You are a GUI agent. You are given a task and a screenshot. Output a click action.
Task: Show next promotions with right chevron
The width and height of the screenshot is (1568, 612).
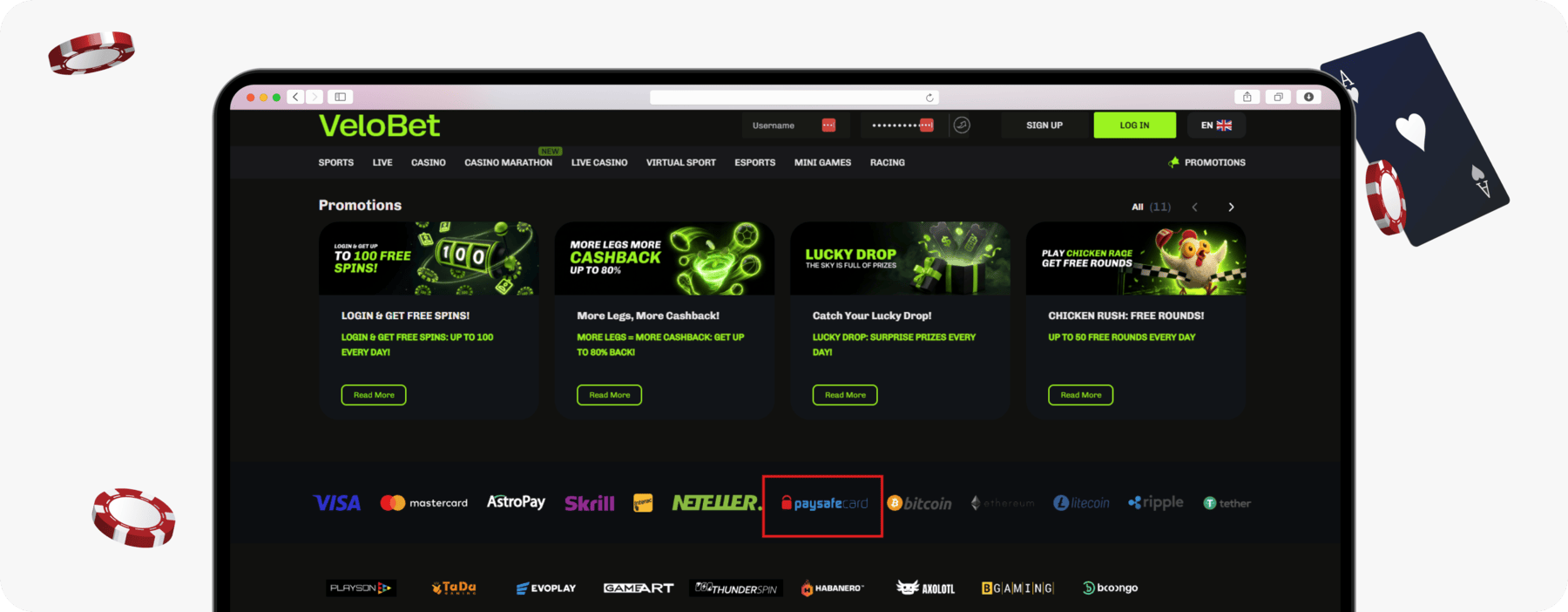(1231, 207)
